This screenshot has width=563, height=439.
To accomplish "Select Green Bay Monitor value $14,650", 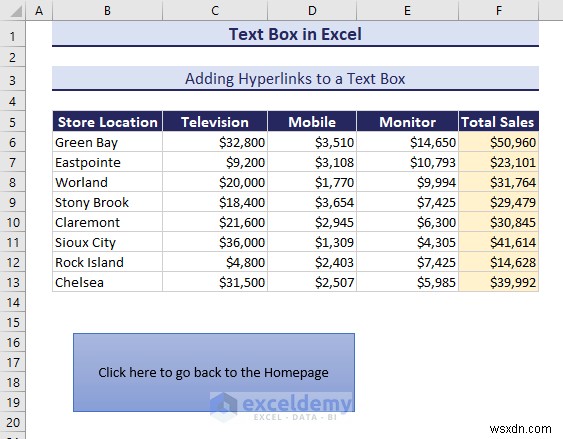I will pyautogui.click(x=408, y=142).
